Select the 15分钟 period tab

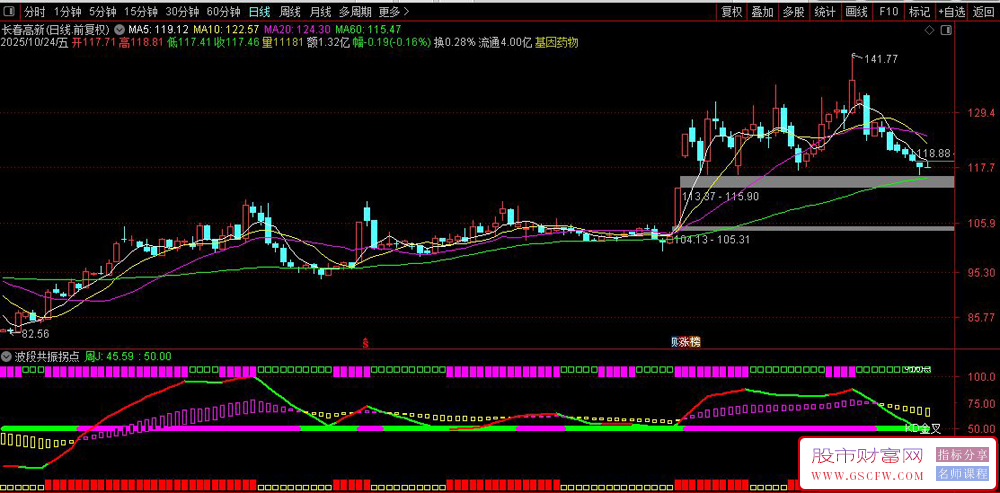[141, 12]
